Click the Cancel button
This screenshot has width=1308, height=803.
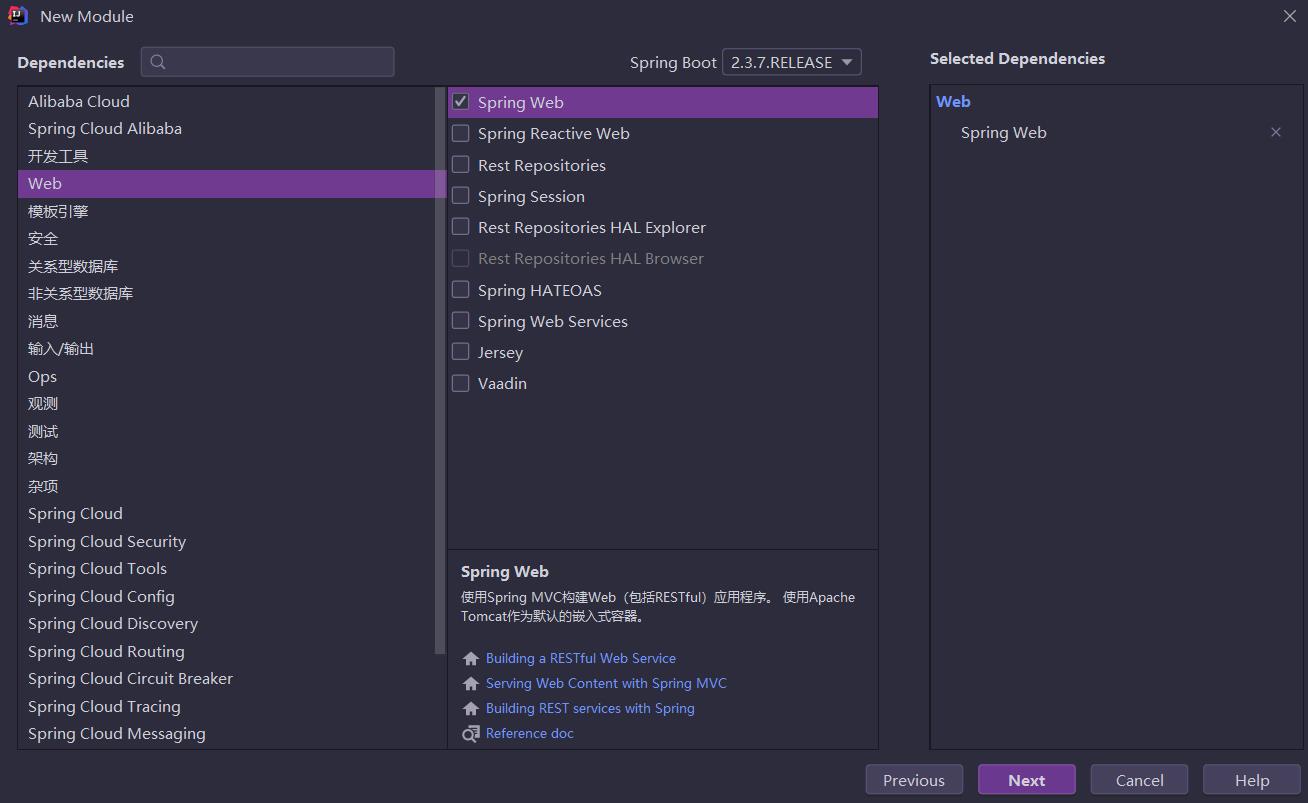point(1139,780)
